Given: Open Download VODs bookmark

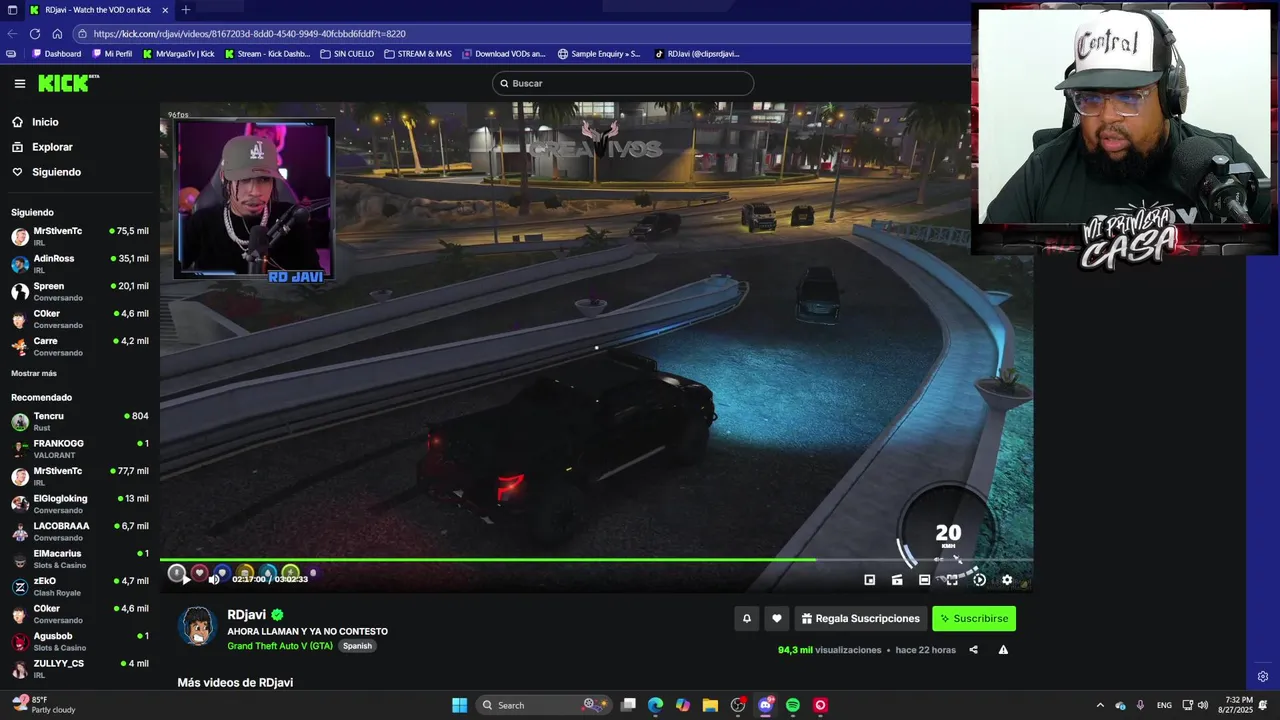Looking at the screenshot, I should coord(504,54).
